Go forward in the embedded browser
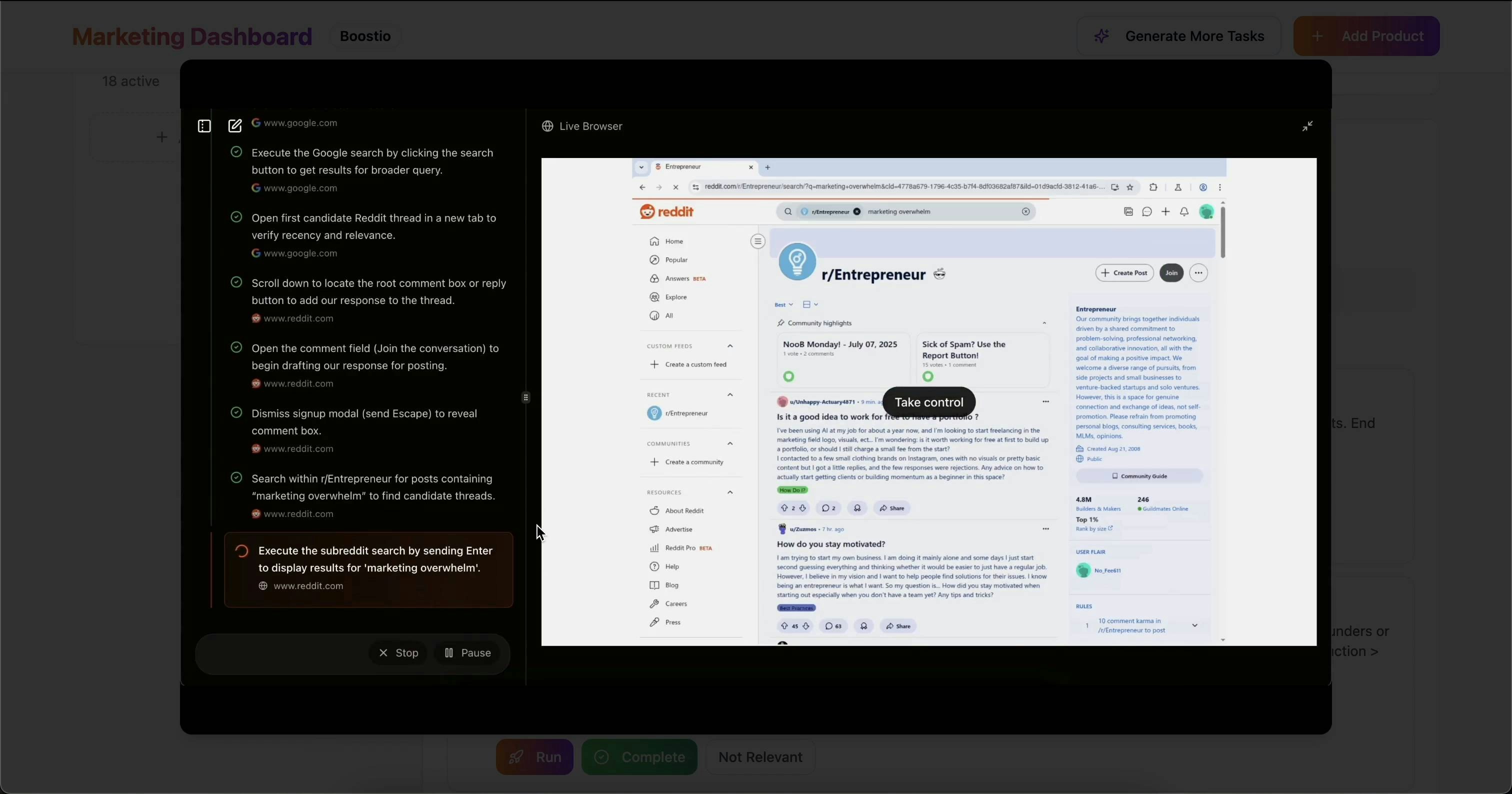1512x794 pixels. coord(658,187)
